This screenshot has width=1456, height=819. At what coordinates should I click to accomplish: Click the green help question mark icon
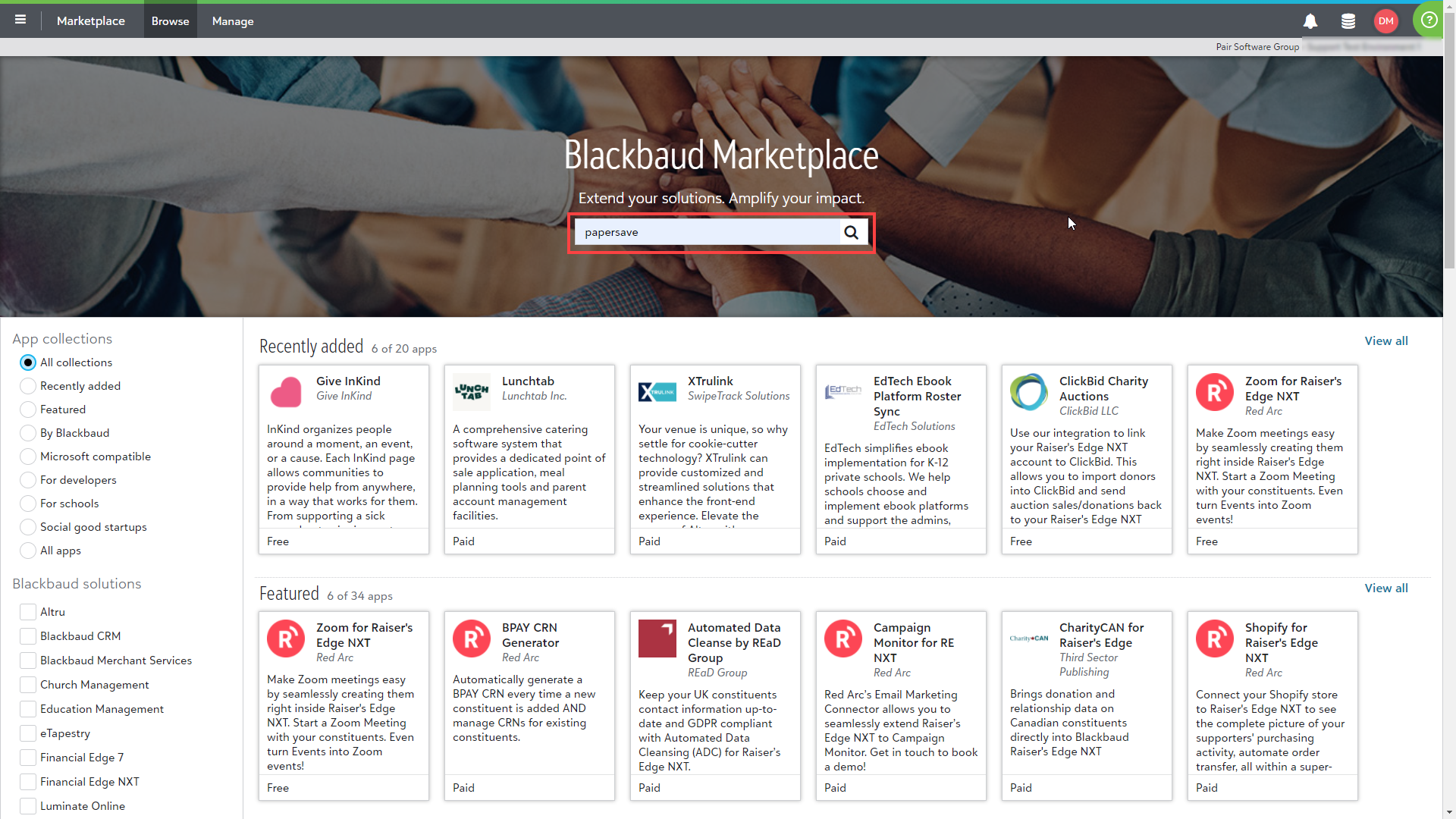coord(1429,20)
